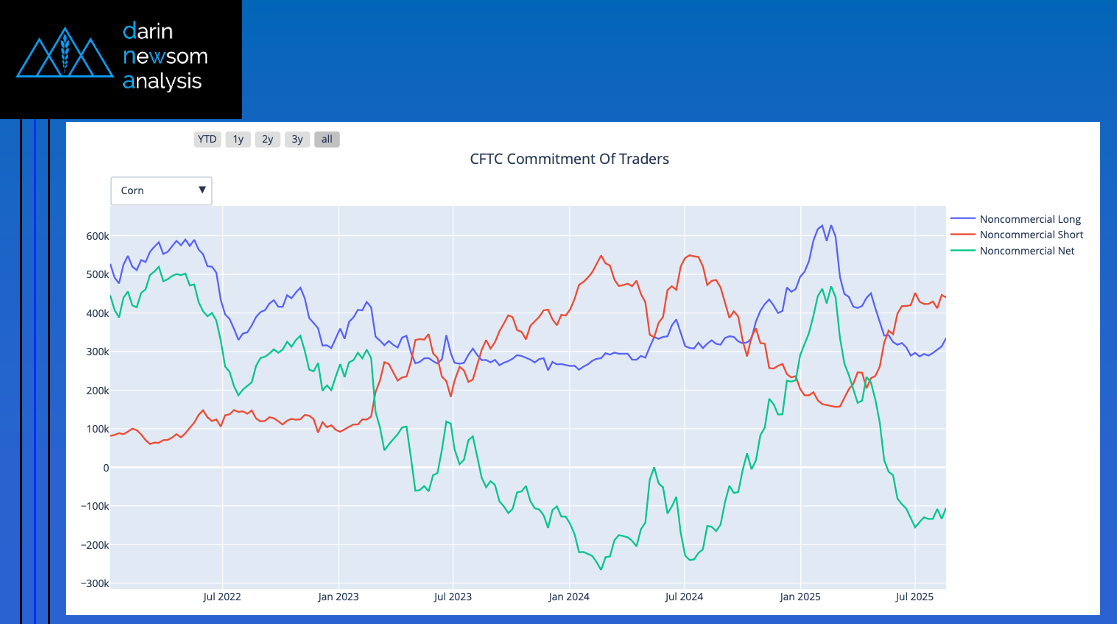1117x624 pixels.
Task: Hide the Noncommercial Short series
Action: pyautogui.click(x=1031, y=235)
